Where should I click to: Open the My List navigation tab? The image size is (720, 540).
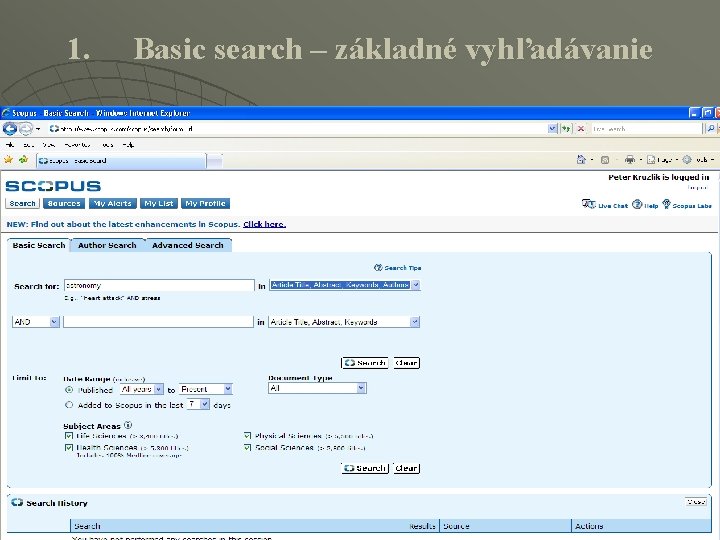pyautogui.click(x=158, y=203)
